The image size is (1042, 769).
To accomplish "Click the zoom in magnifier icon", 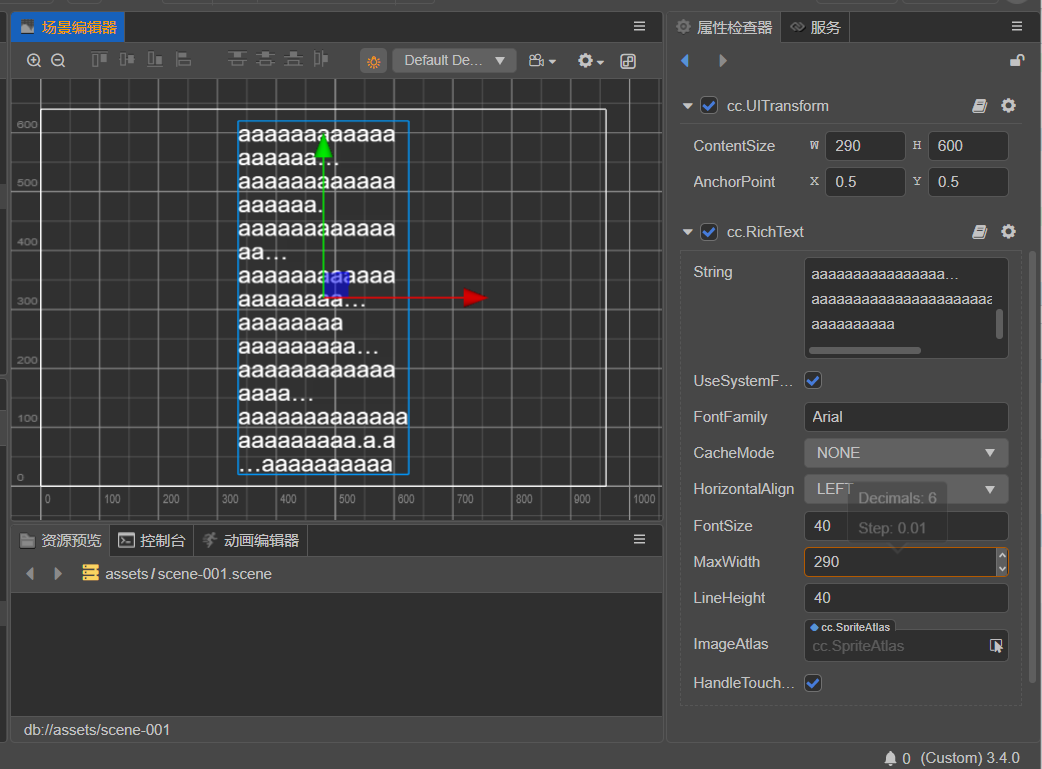I will 34,61.
